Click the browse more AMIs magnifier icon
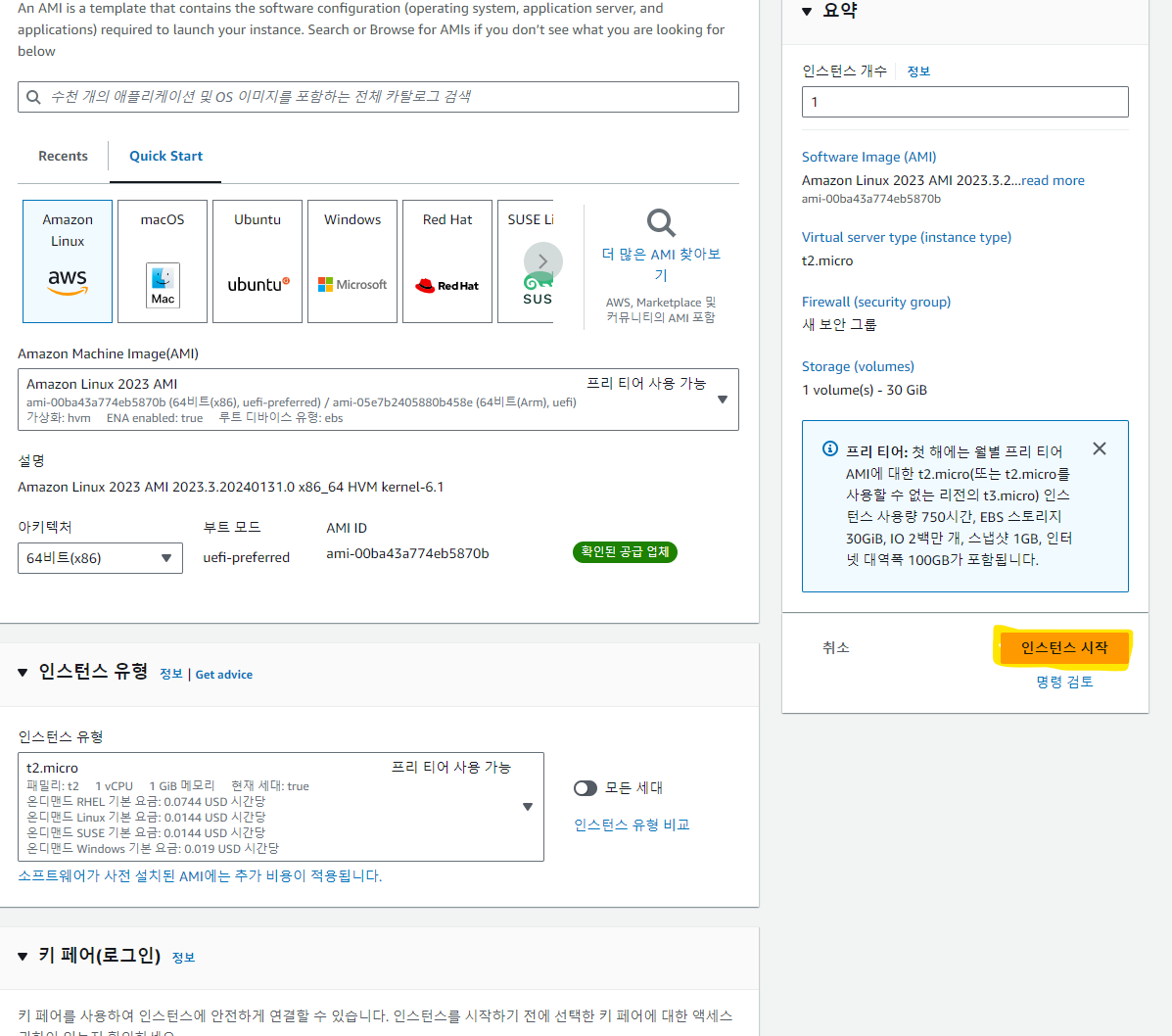This screenshot has height=1036, width=1172. coord(661,222)
